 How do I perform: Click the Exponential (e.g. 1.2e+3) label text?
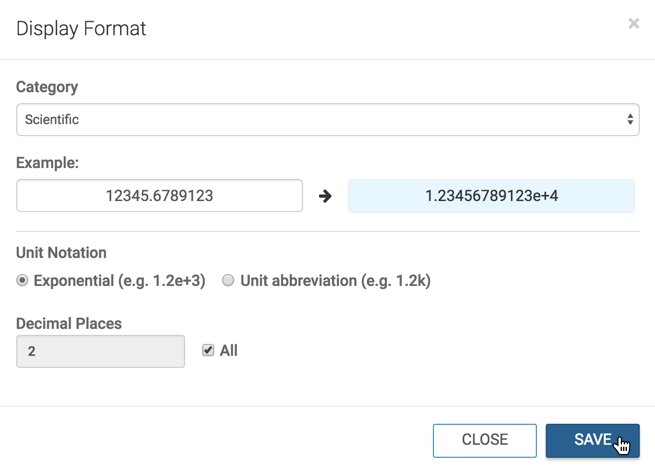119,281
